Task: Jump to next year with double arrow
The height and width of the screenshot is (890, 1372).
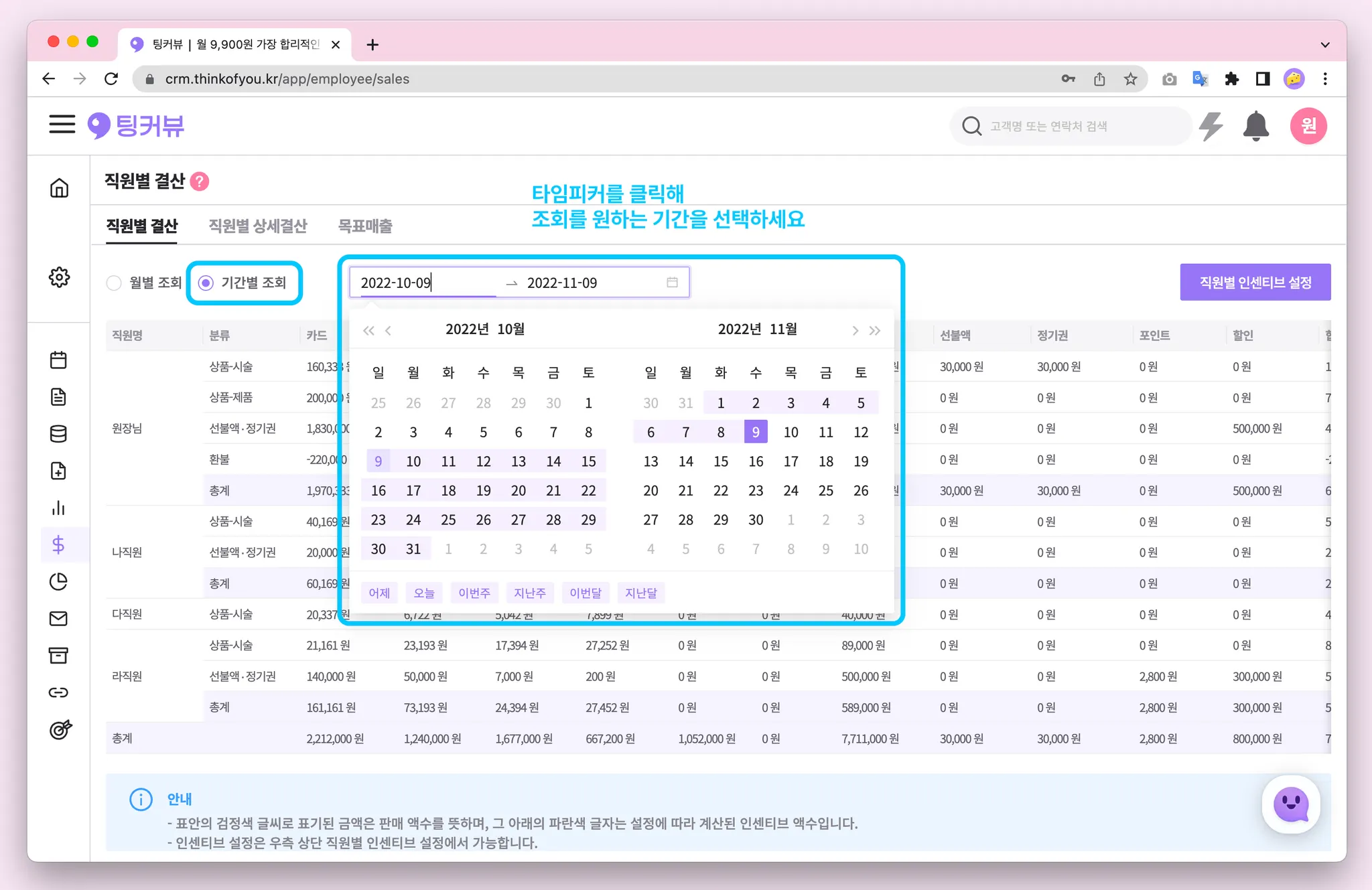Action: click(875, 330)
